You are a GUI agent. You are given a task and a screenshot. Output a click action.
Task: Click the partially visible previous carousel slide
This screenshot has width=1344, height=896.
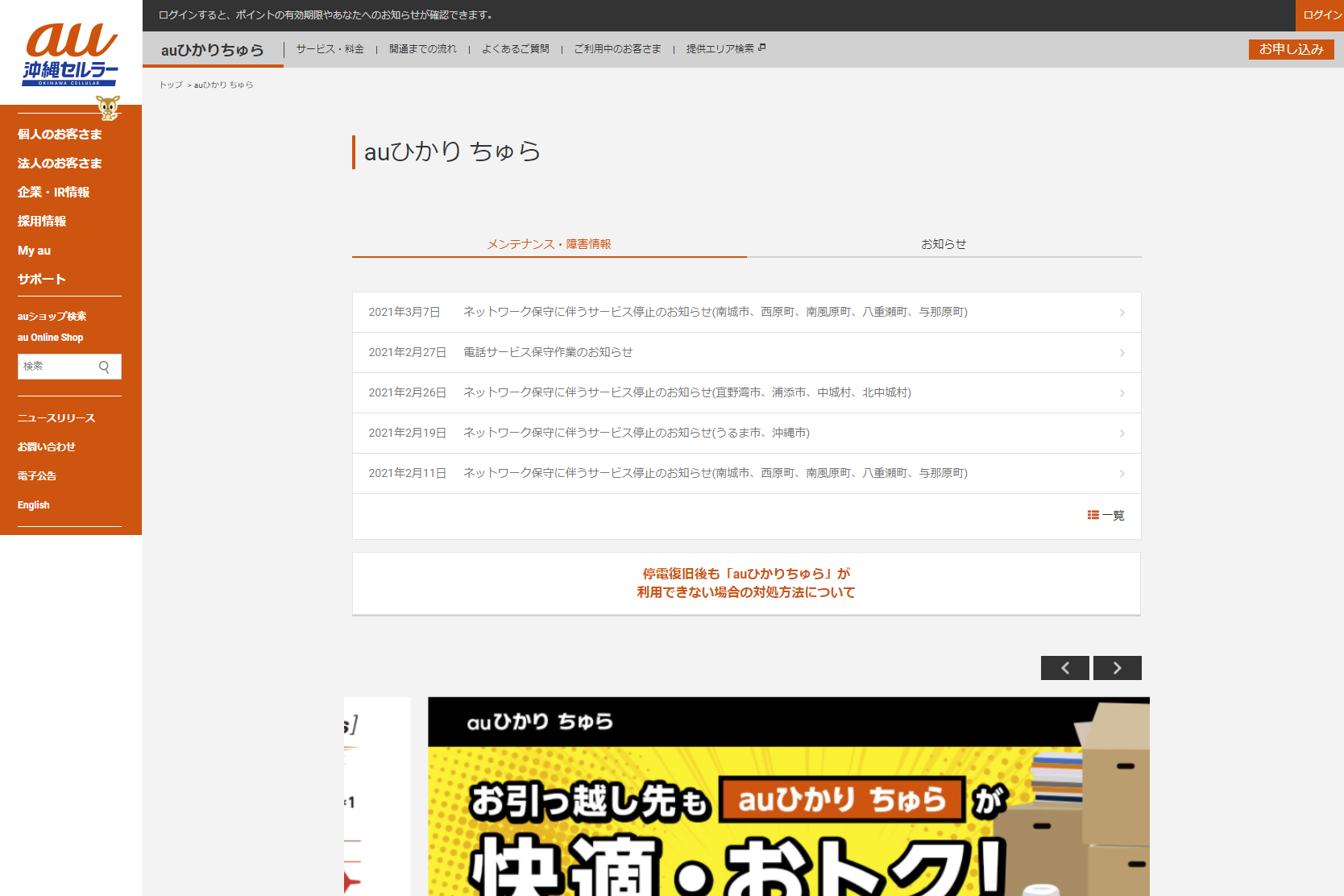377,796
